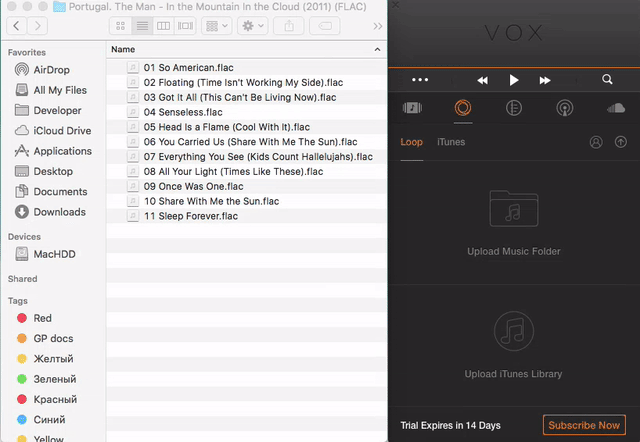
Task: Select 04 Senseless.flac
Action: point(247,112)
